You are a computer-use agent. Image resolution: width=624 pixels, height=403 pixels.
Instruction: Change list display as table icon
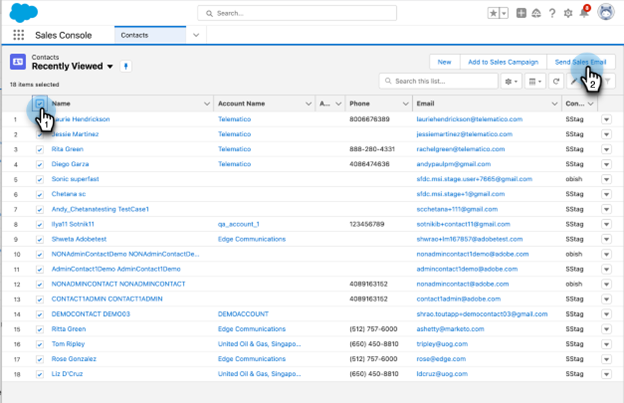click(x=535, y=82)
